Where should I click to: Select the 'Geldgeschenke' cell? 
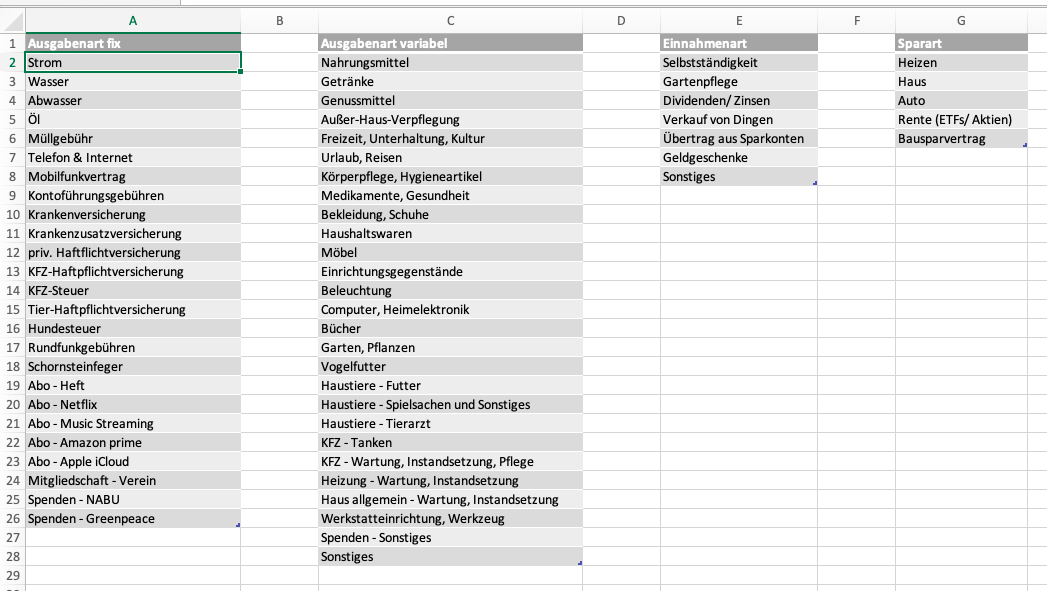point(739,158)
